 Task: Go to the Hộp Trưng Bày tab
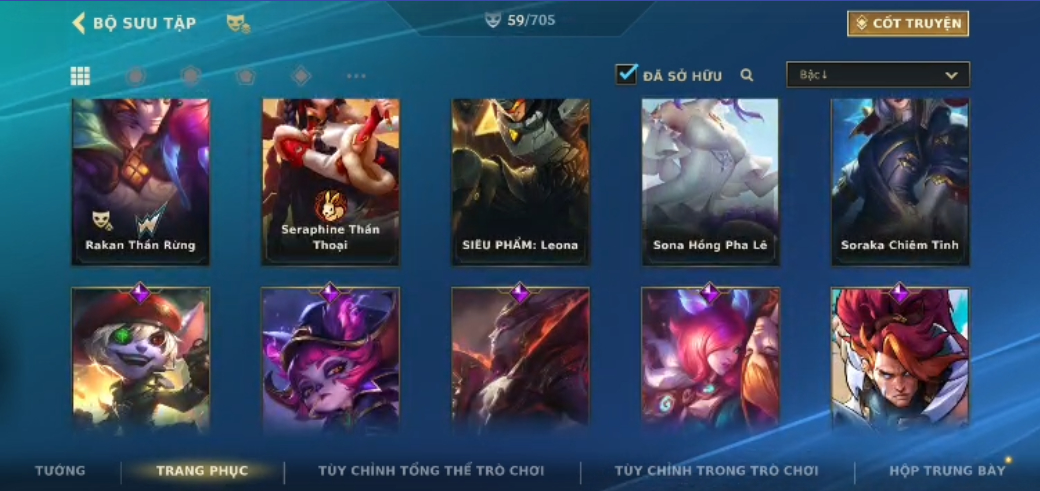tap(947, 470)
